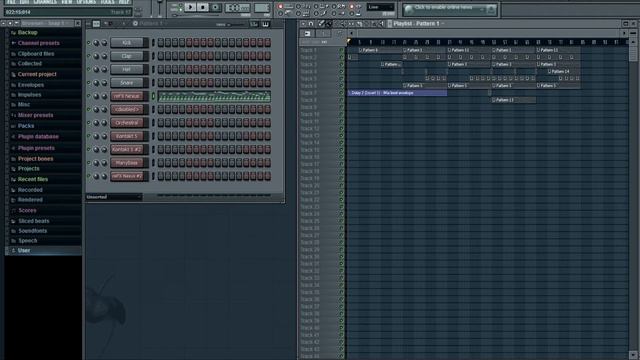Screen dimensions: 640x360
Task: Open the Projects folder in browser
Action: (x=29, y=169)
